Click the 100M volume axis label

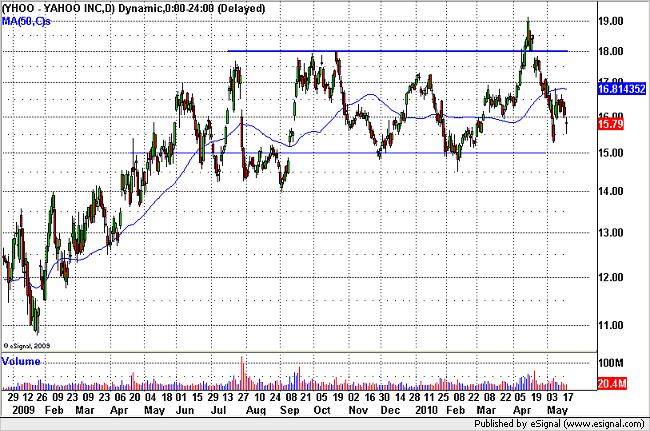point(611,363)
